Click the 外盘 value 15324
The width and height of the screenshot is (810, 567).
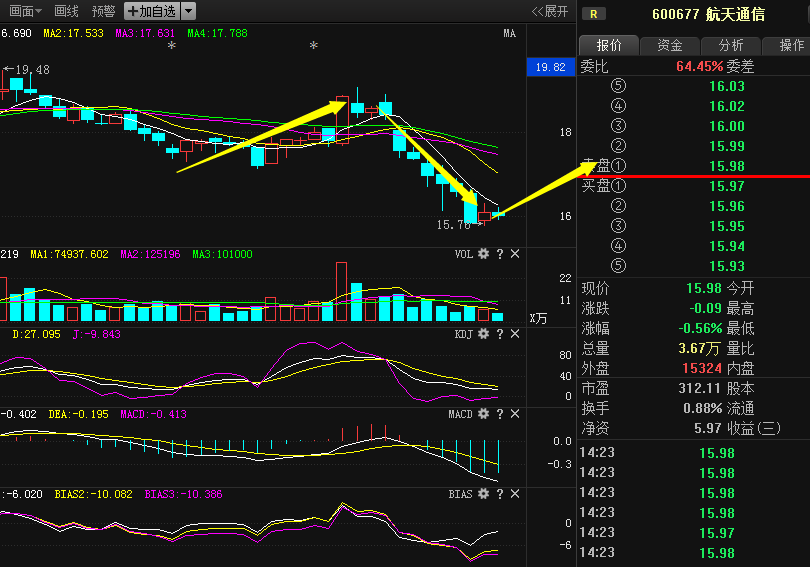(702, 368)
